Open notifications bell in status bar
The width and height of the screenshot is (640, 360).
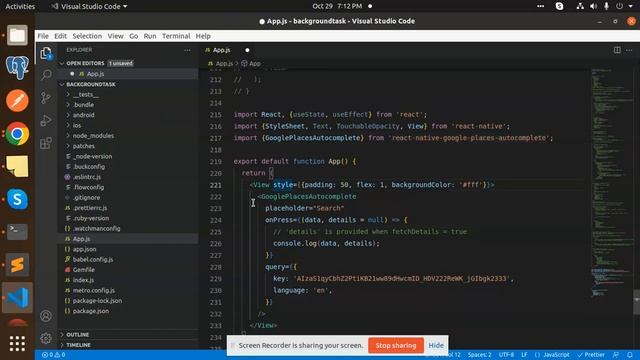click(x=630, y=355)
